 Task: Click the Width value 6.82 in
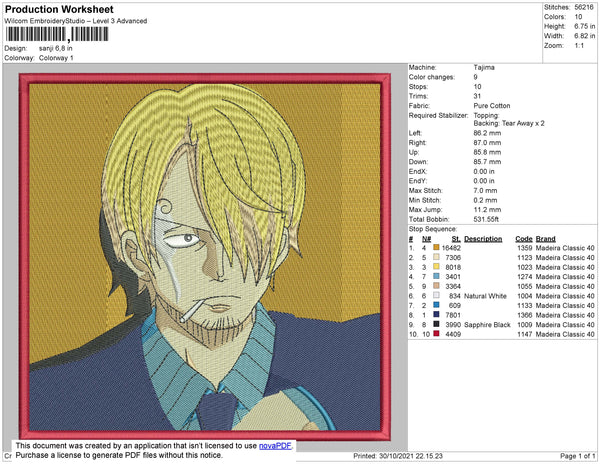[x=585, y=36]
